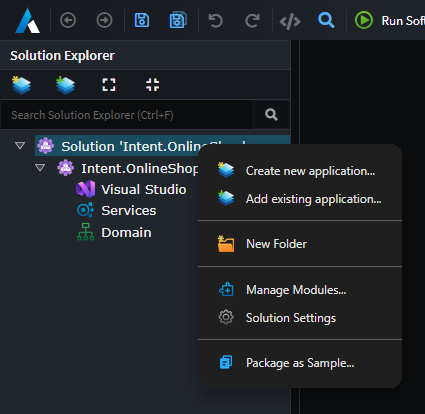Viewport: 425px width, 414px height.
Task: Redo the last undone change
Action: [252, 21]
